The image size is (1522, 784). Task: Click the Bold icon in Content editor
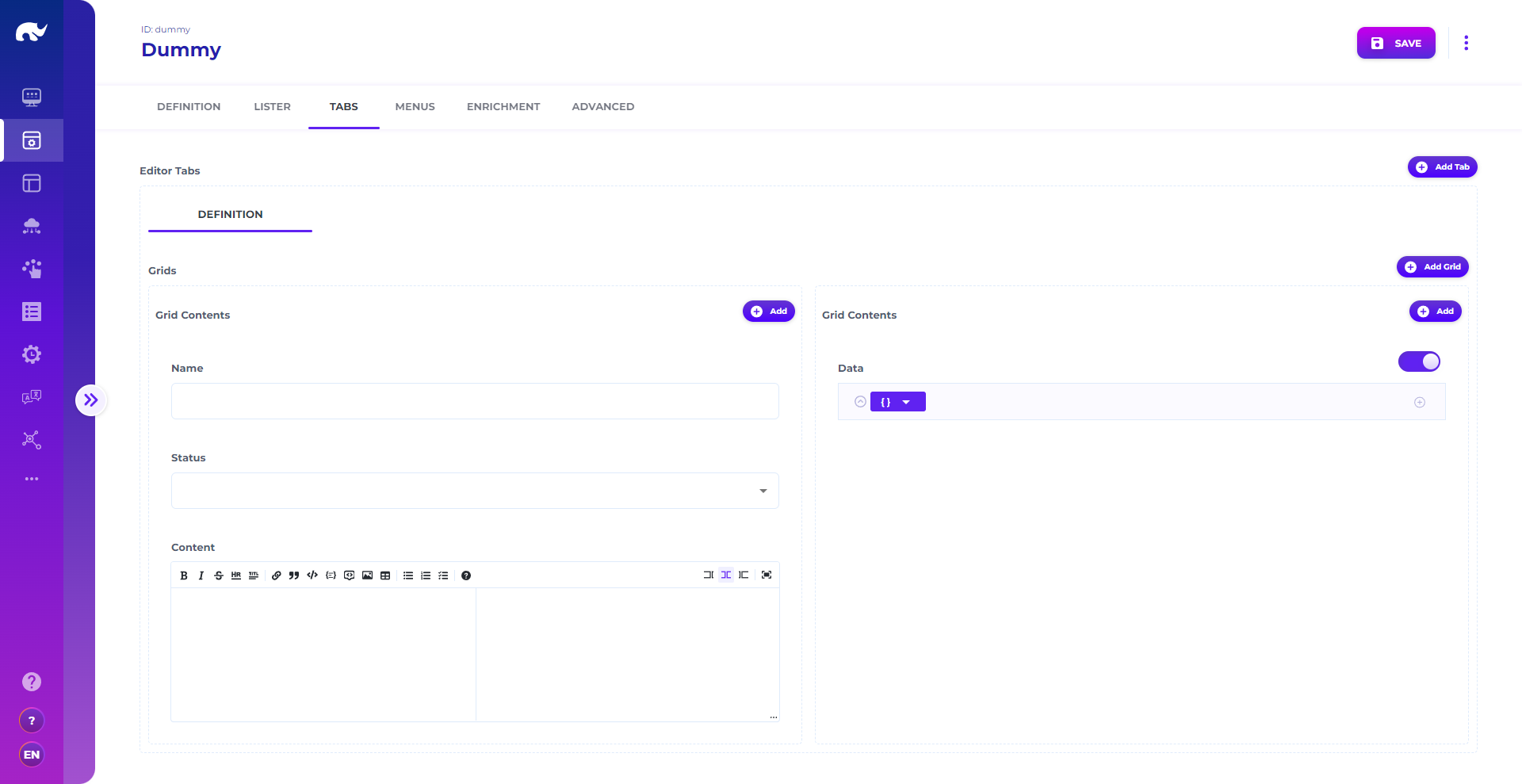184,576
